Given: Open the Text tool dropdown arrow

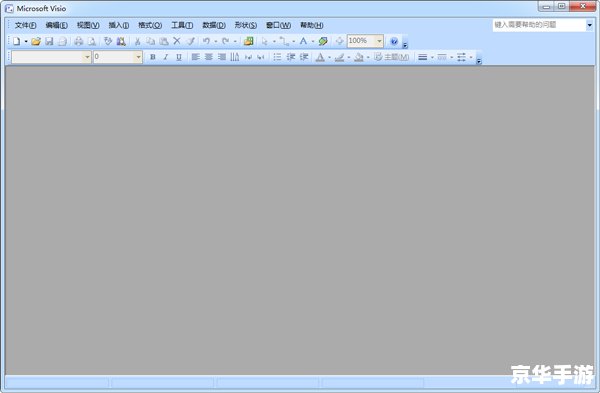Looking at the screenshot, I should click(x=313, y=41).
